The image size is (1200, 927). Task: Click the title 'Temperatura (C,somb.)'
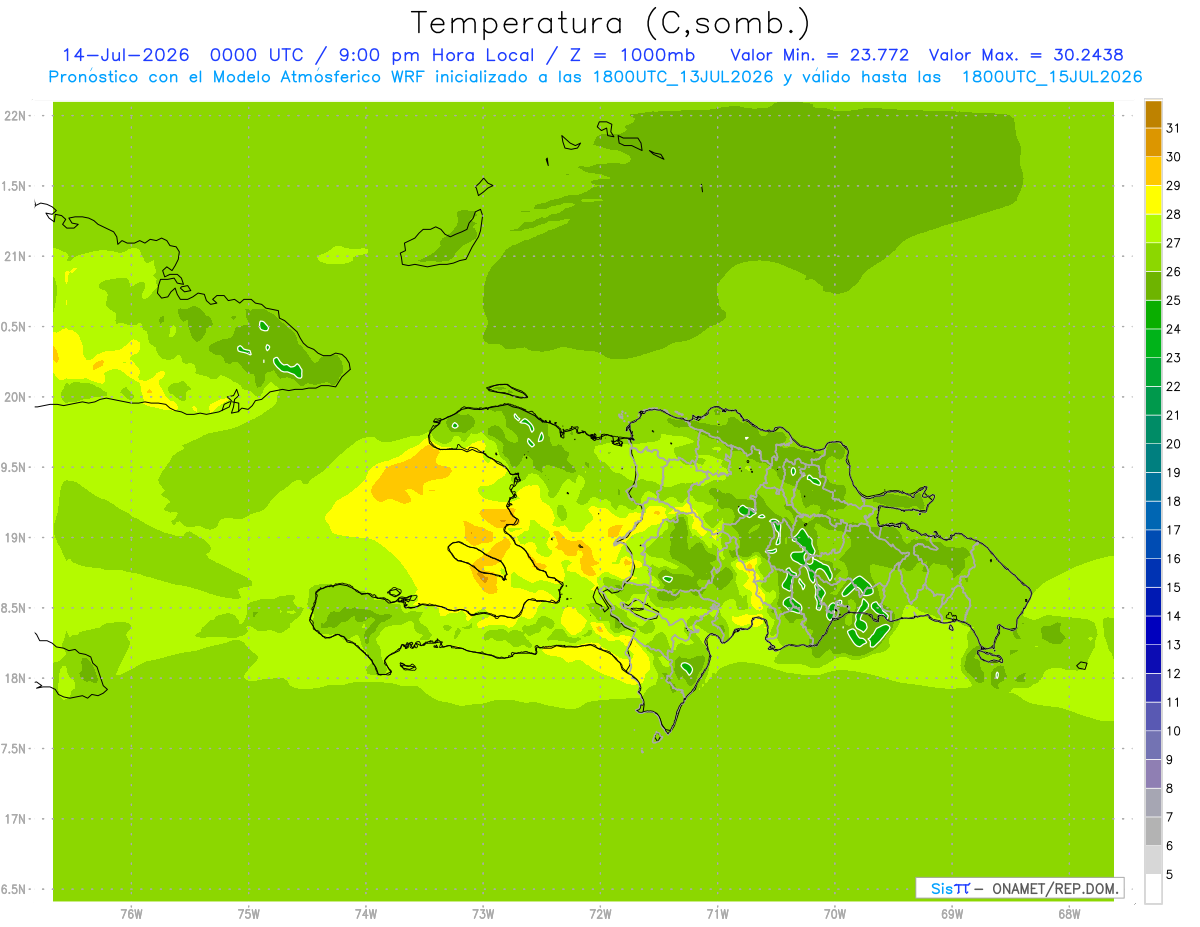[x=610, y=23]
